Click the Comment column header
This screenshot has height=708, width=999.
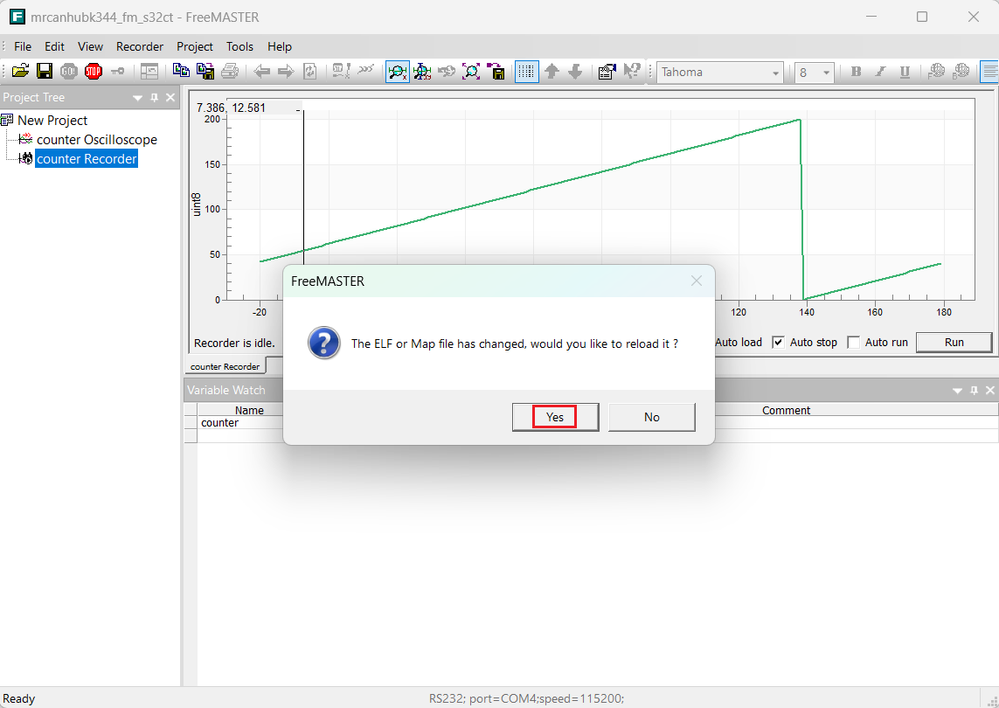pyautogui.click(x=786, y=410)
